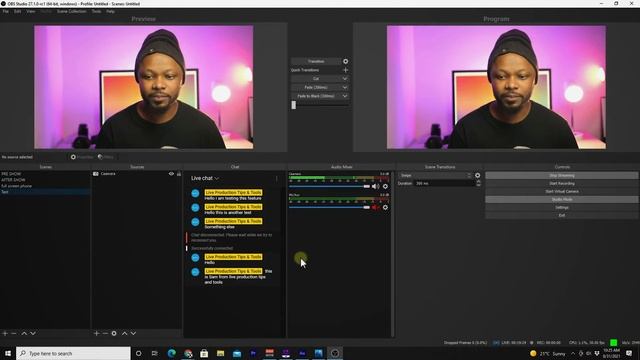Viewport: 640px width, 360px height.
Task: Select the Test scene
Action: (x=45, y=192)
